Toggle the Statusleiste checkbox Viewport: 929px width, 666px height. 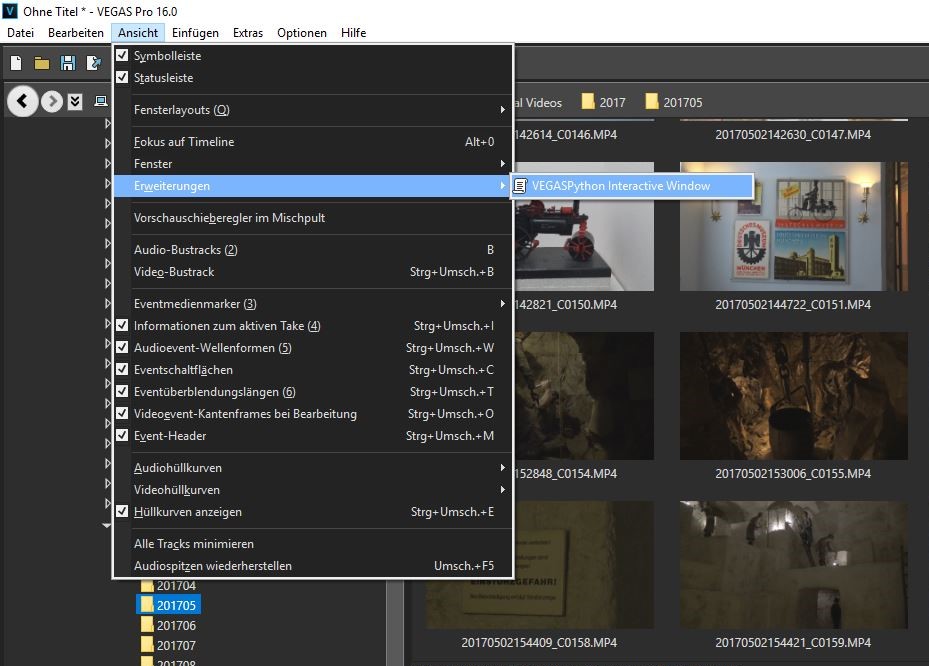(163, 78)
